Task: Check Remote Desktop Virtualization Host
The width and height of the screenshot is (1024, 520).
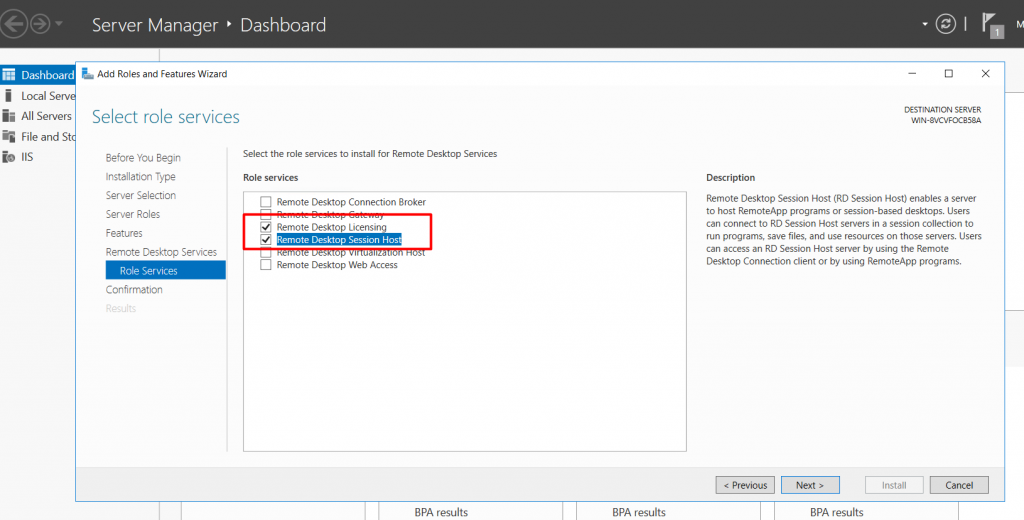Action: coord(266,253)
